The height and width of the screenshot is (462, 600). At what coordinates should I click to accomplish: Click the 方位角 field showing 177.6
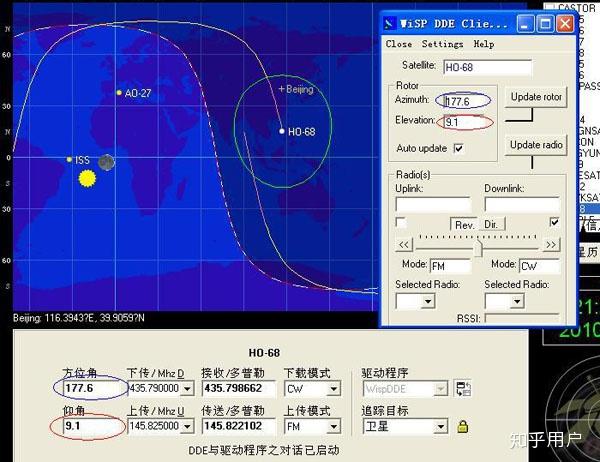pyautogui.click(x=93, y=388)
